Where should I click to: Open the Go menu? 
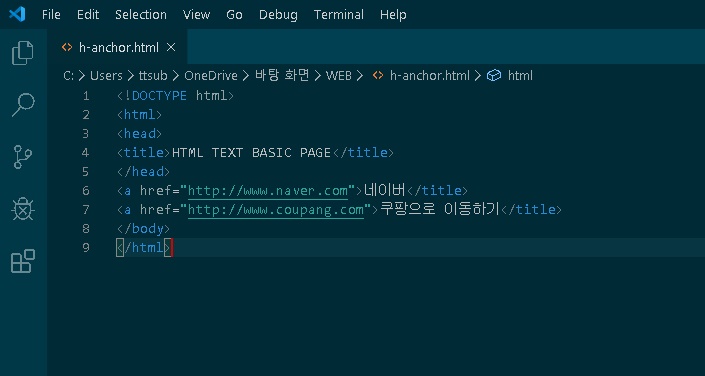[x=234, y=15]
